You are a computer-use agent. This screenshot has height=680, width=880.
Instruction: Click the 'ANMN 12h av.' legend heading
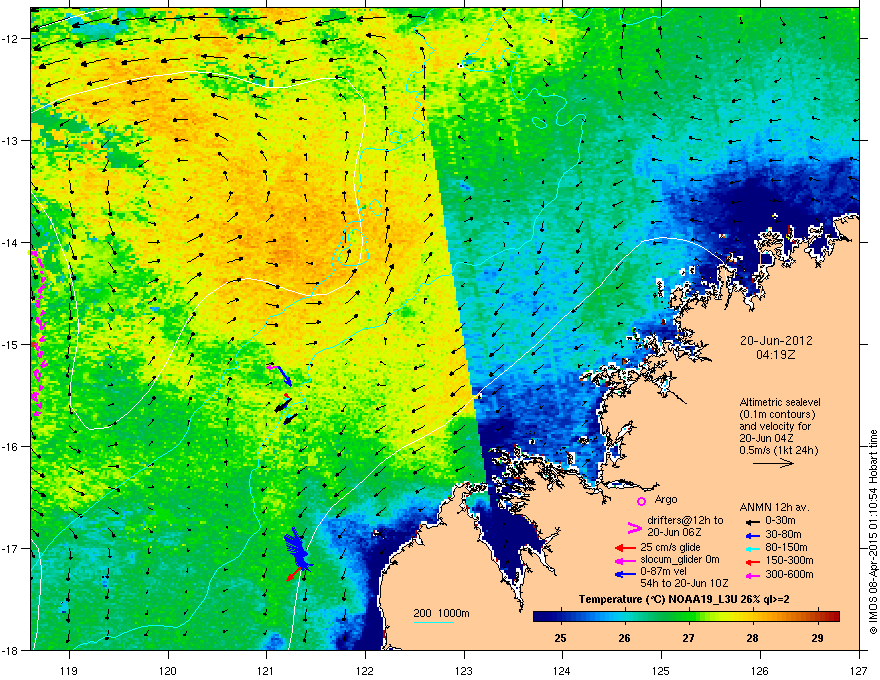[x=774, y=508]
